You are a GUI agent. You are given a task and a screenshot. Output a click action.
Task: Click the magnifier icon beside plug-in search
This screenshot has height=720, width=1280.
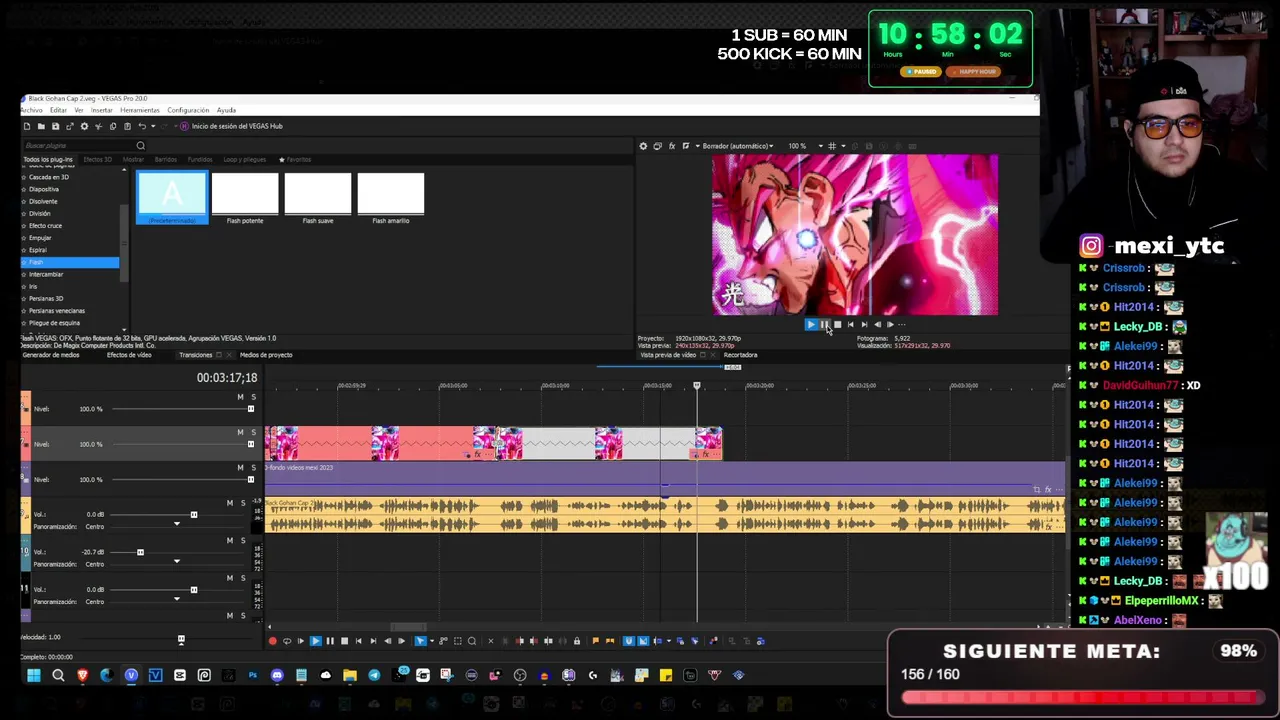140,146
